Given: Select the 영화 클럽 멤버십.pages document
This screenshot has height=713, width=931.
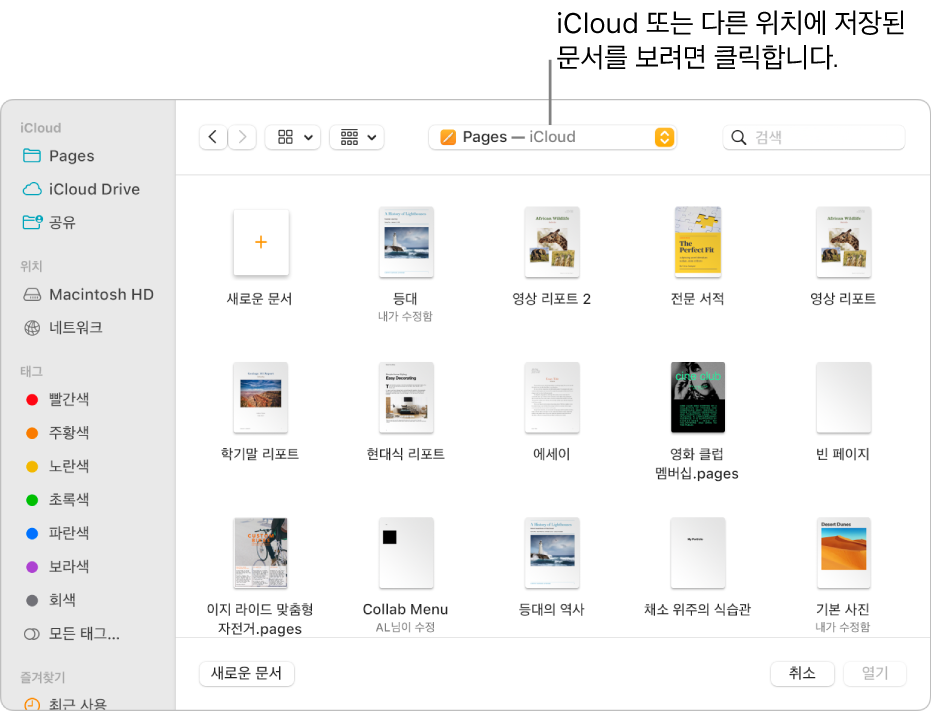Looking at the screenshot, I should [x=698, y=398].
